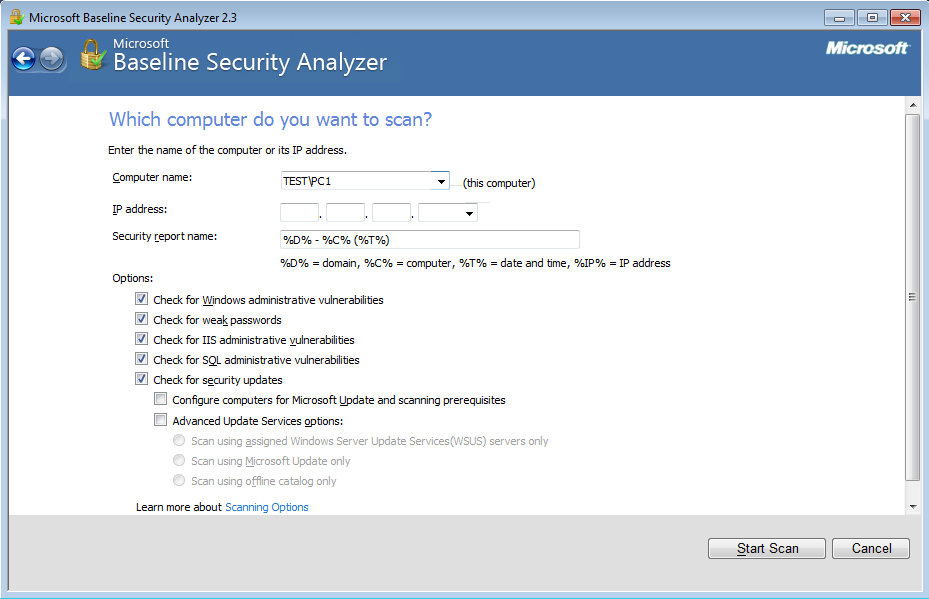929x599 pixels.
Task: Maximize the Baseline Security Analyzer window
Action: click(x=872, y=18)
